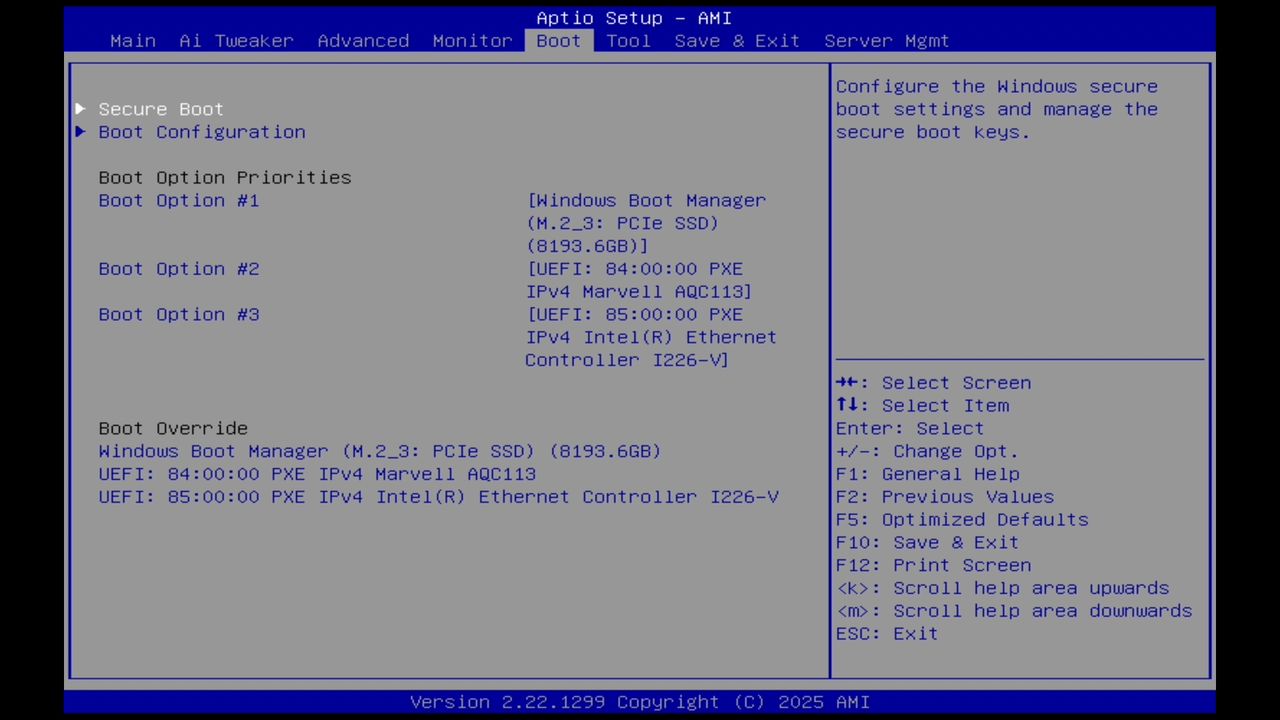Change the Boot Option #2 setting
This screenshot has width=1280, height=720.
(x=178, y=268)
